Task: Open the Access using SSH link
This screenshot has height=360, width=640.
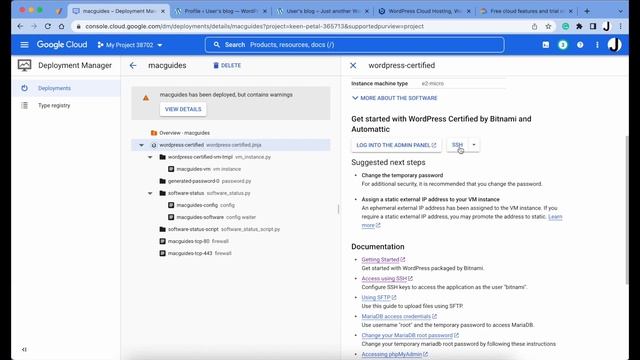Action: pyautogui.click(x=387, y=278)
